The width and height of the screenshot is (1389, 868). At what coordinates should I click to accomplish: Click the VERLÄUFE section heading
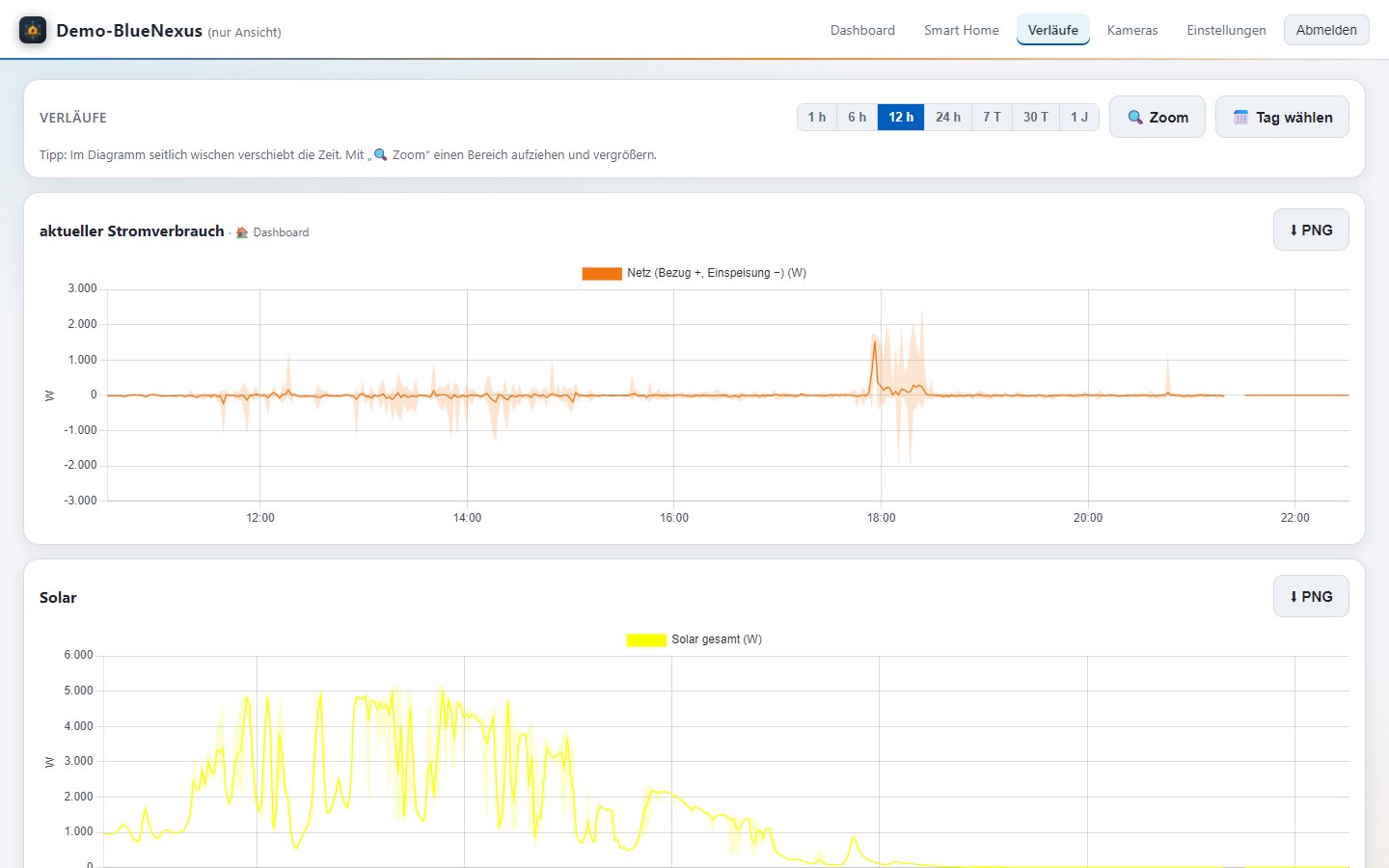tap(73, 118)
